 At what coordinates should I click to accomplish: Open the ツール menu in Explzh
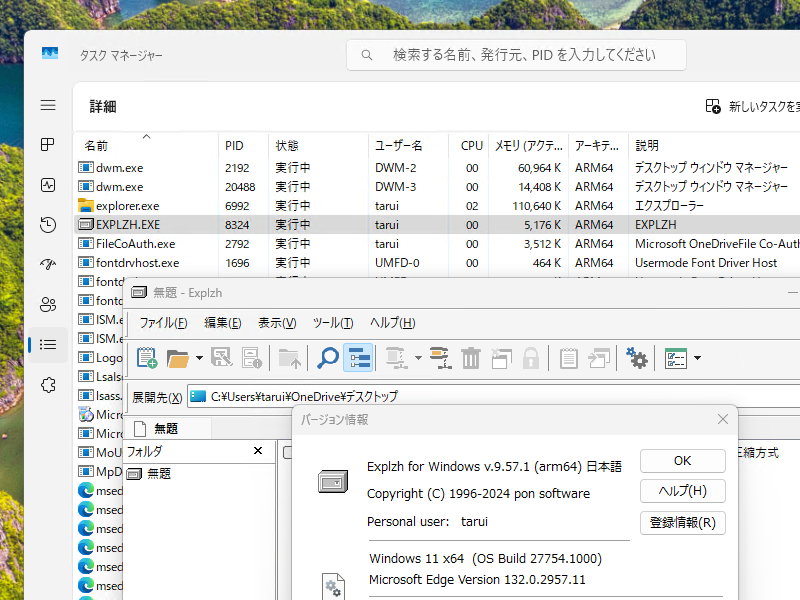333,323
